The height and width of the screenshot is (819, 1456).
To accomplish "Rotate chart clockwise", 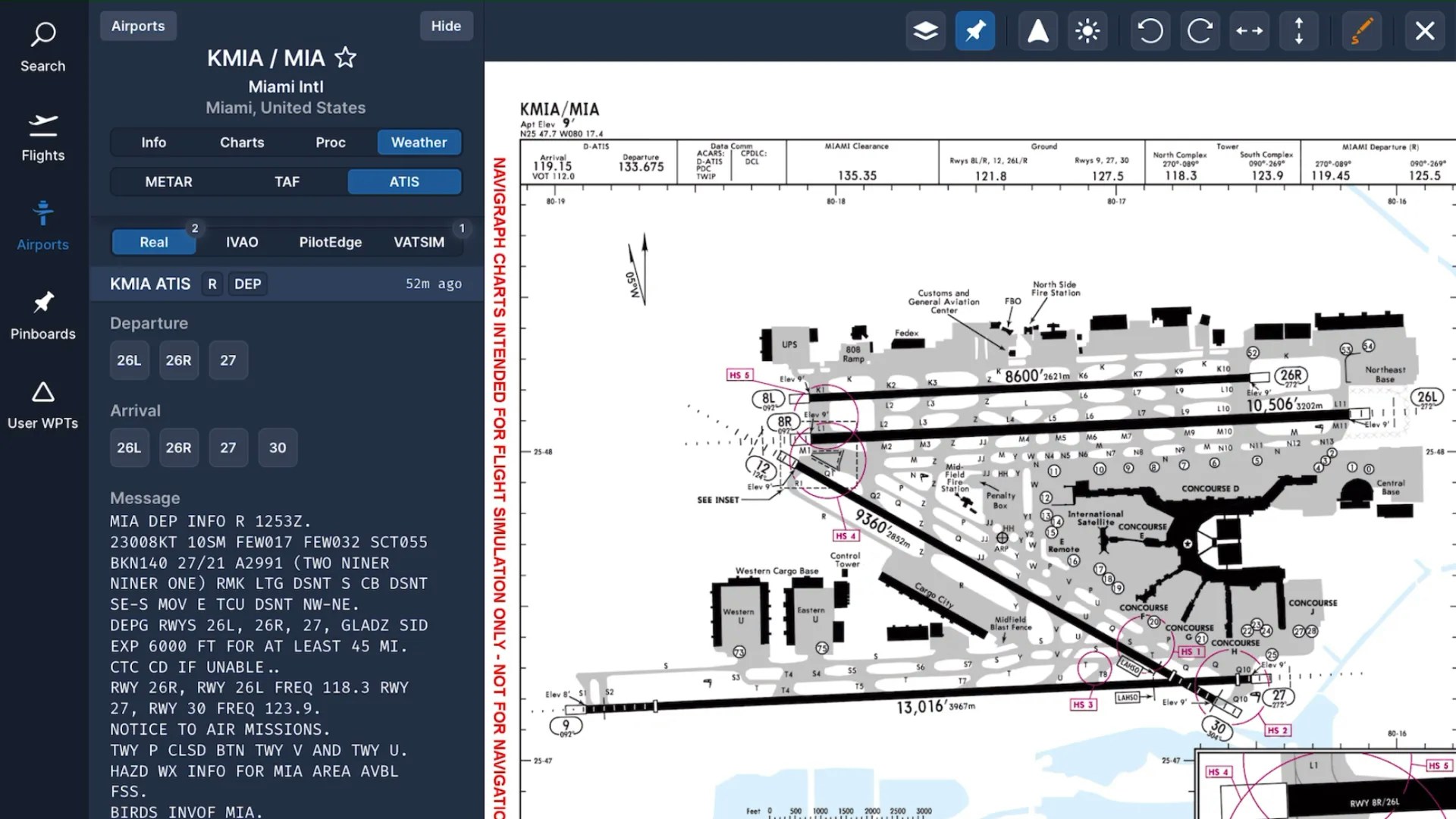I will tap(1200, 31).
